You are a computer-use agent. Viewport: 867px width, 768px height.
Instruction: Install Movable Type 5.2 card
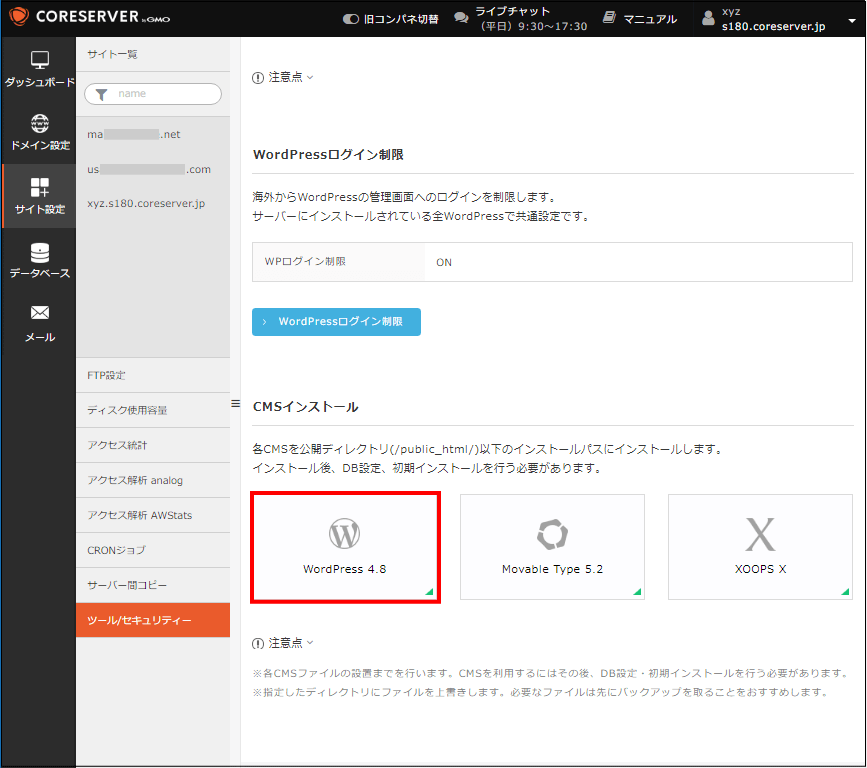(x=552, y=547)
